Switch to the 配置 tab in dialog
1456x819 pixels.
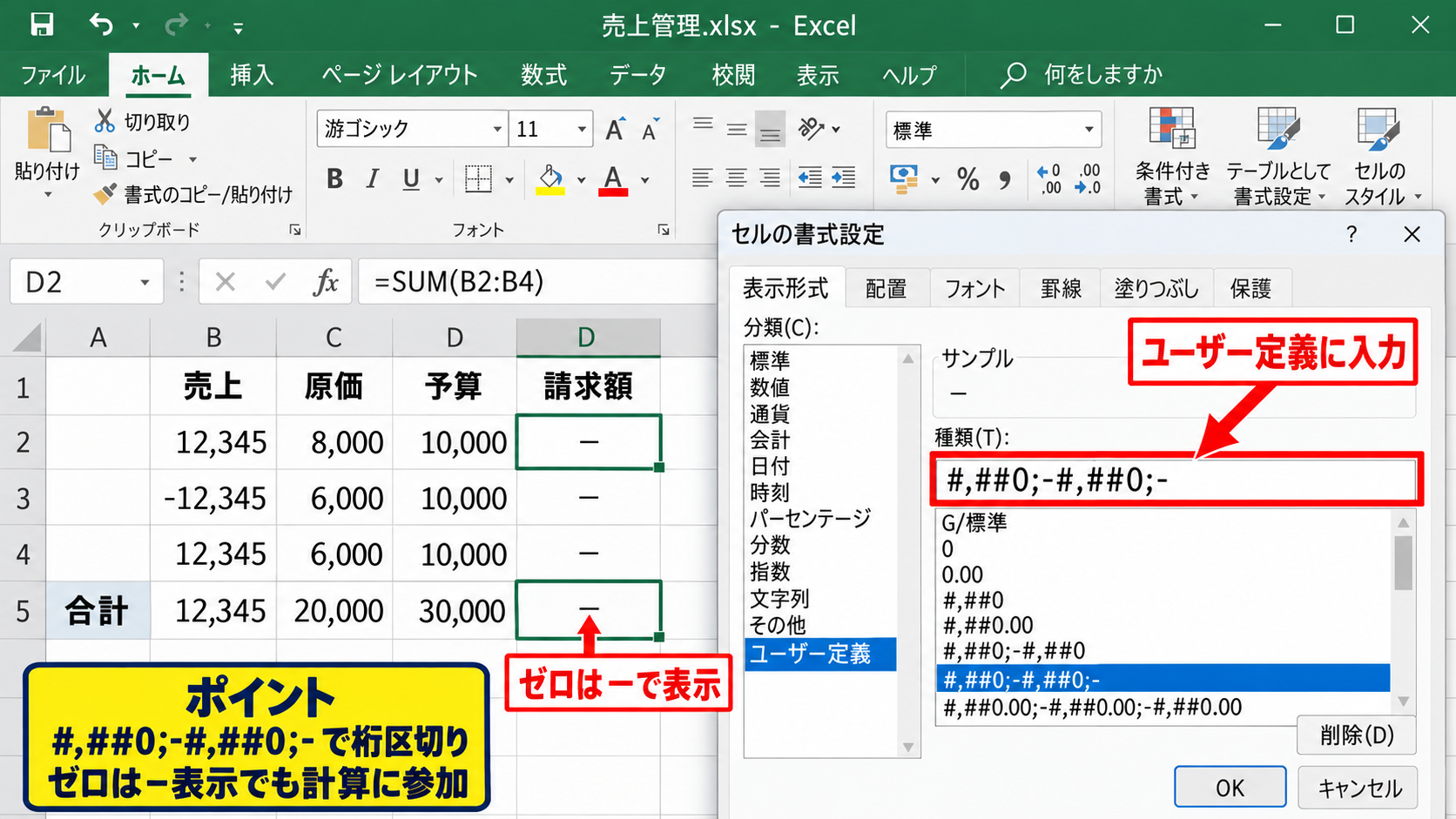click(886, 288)
